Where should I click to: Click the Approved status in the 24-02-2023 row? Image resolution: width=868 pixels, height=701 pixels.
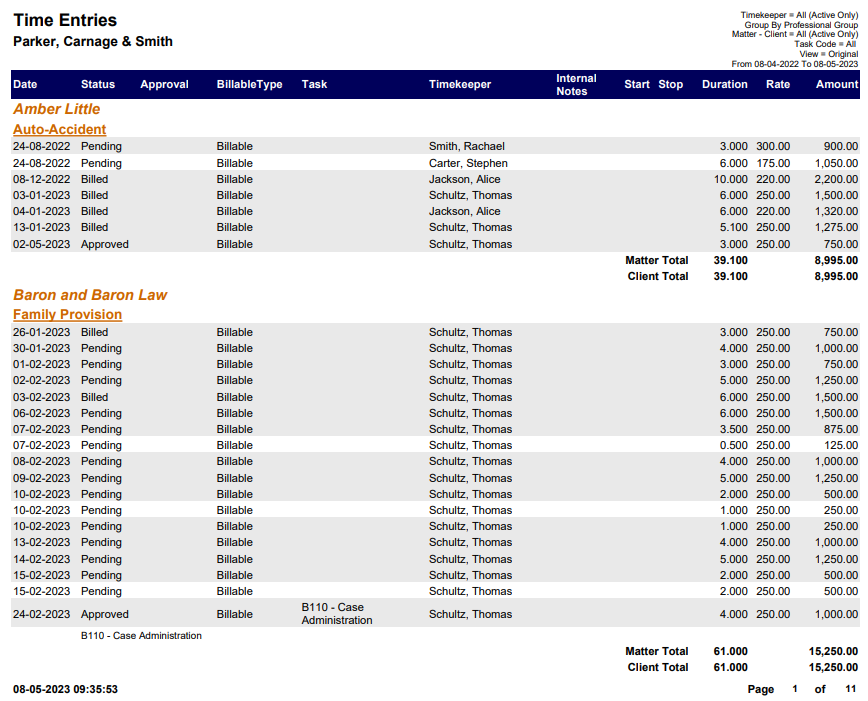(105, 614)
